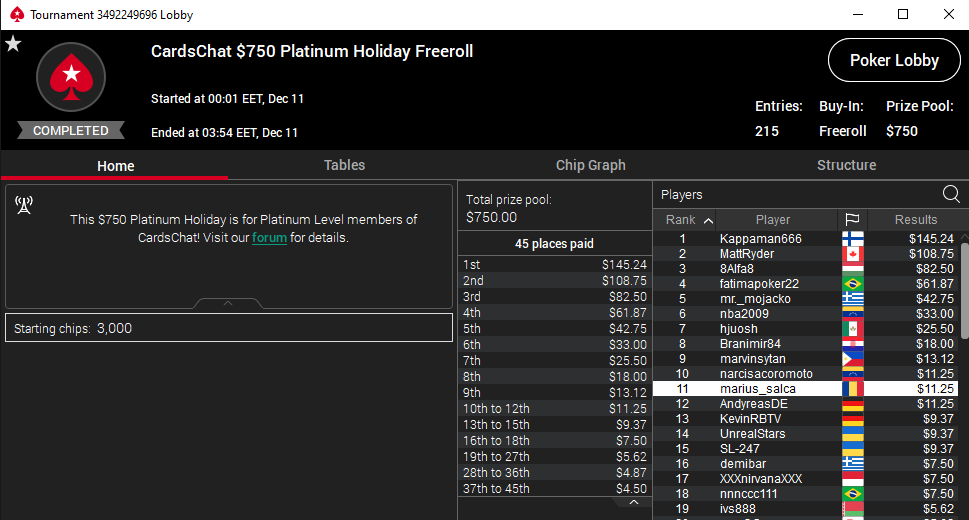This screenshot has width=969, height=520.
Task: Collapse the prize payout list chevron
Action: pyautogui.click(x=633, y=503)
